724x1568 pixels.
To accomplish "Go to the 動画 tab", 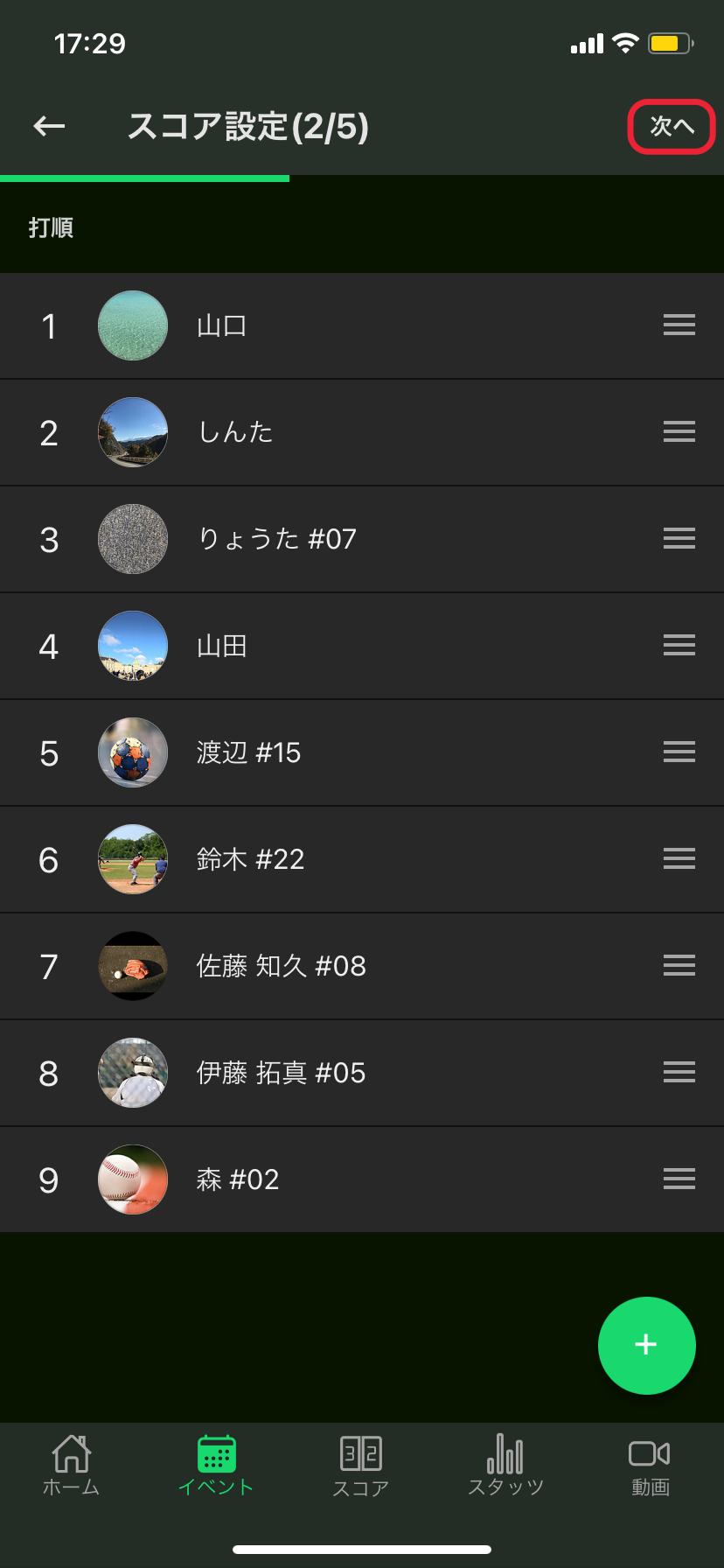I will (x=650, y=1465).
